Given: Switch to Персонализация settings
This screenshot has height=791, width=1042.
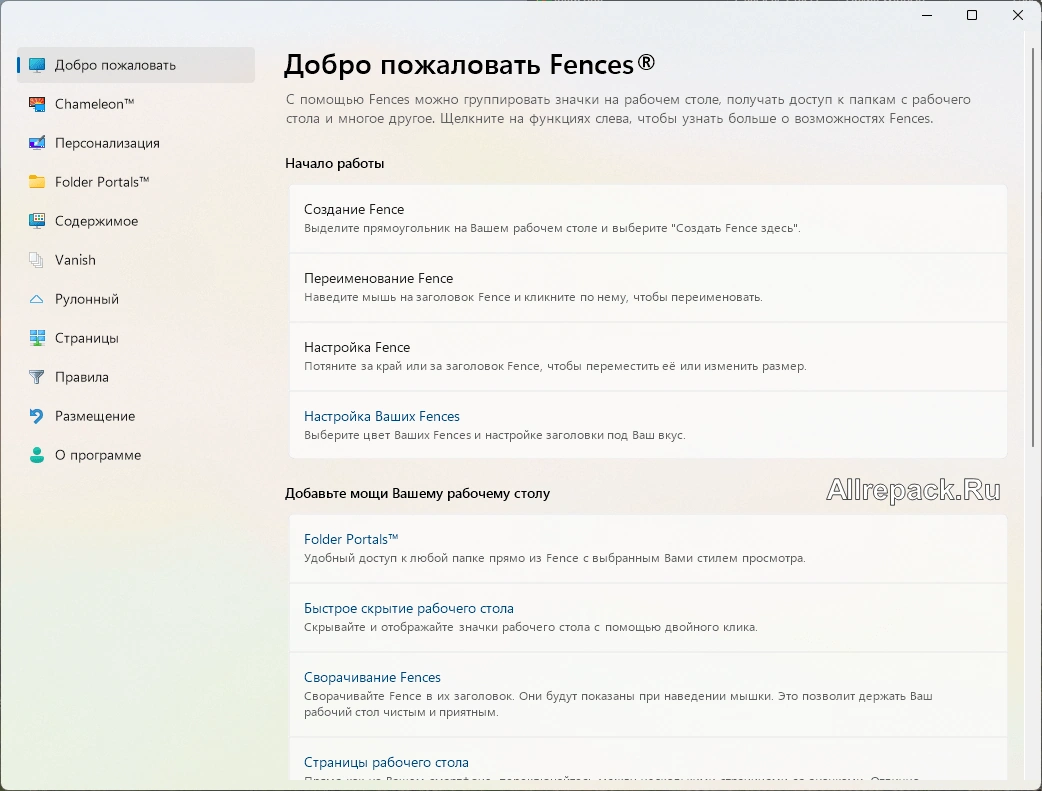Looking at the screenshot, I should coord(136,143).
